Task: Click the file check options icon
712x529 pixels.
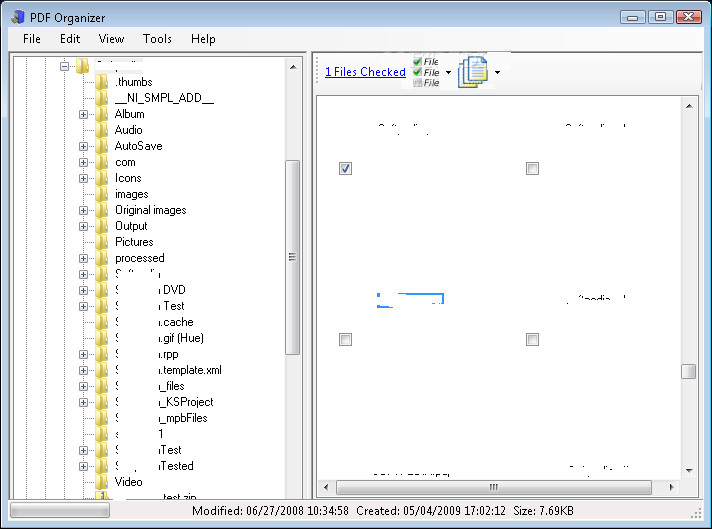Action: [x=426, y=72]
